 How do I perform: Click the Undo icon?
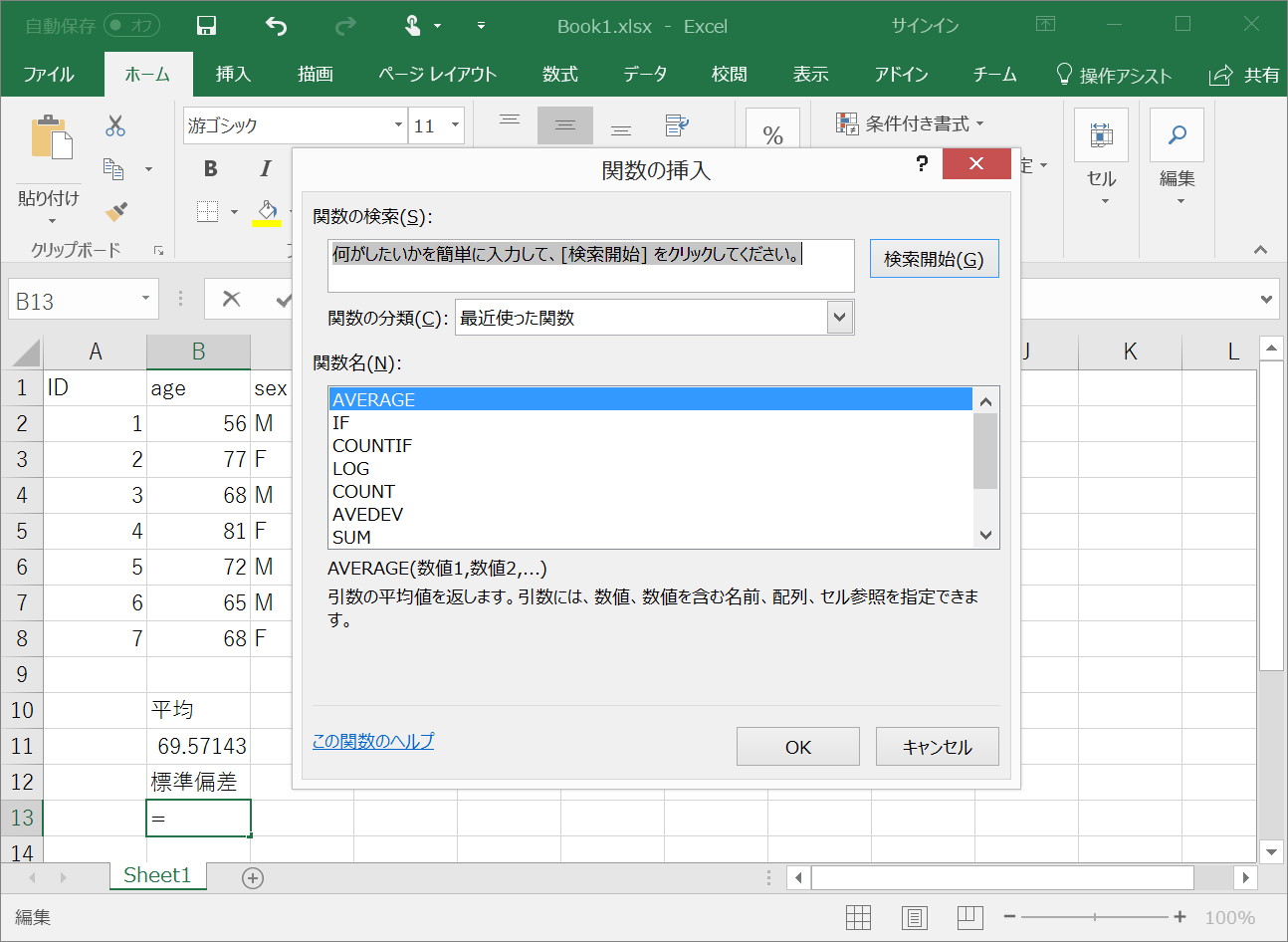point(275,26)
